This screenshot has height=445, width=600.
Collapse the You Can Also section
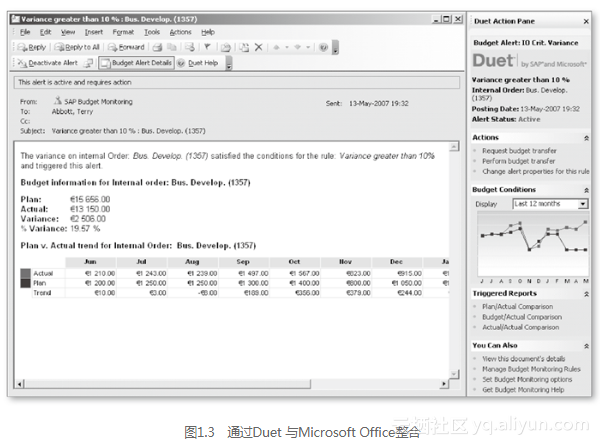(586, 346)
